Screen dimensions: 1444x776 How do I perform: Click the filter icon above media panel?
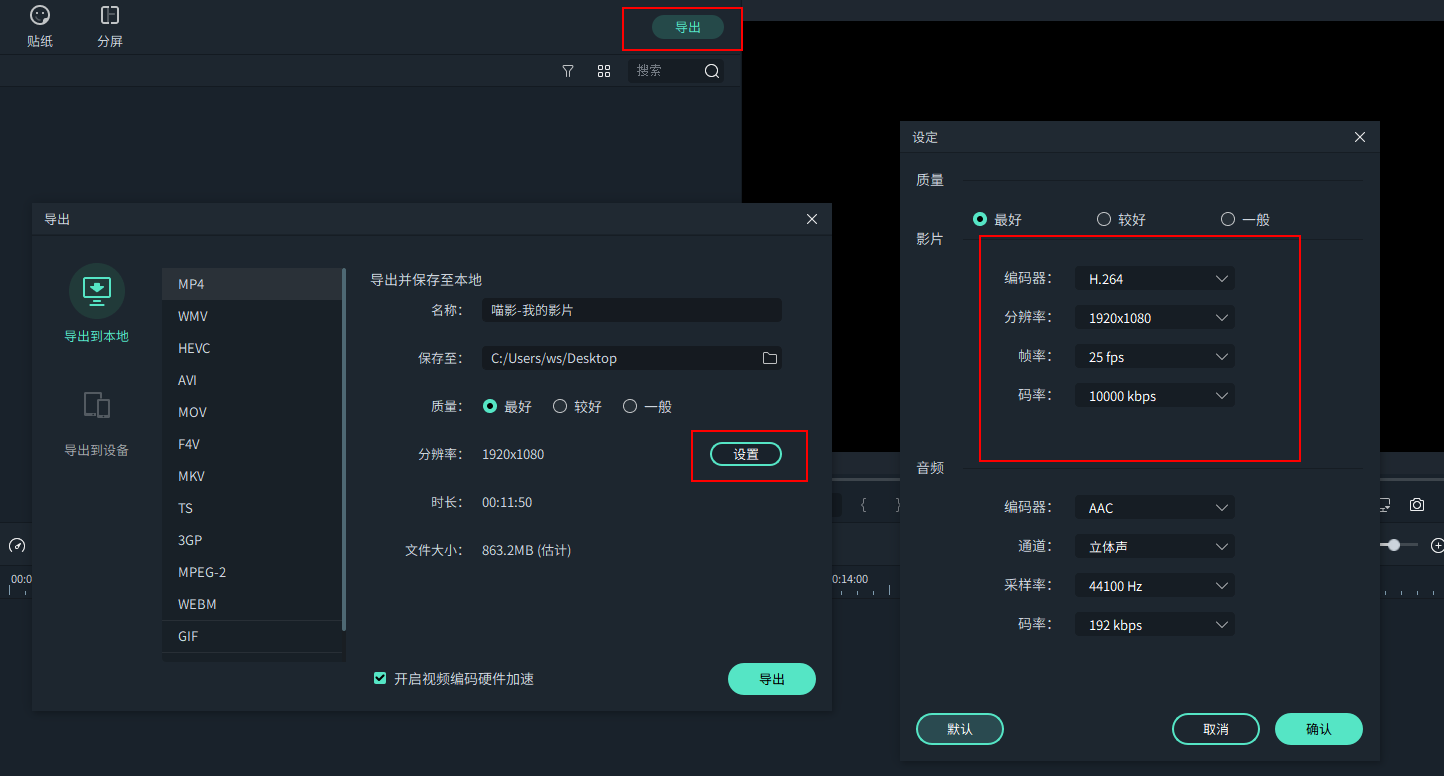pyautogui.click(x=567, y=71)
